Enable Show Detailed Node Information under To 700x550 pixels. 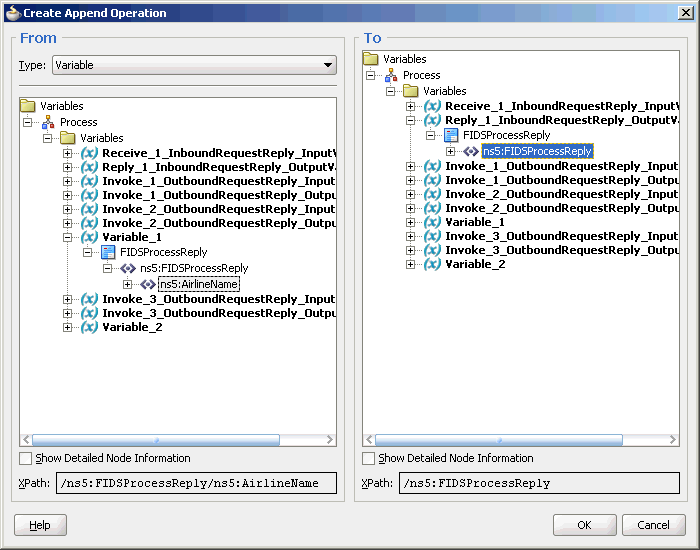click(x=369, y=458)
